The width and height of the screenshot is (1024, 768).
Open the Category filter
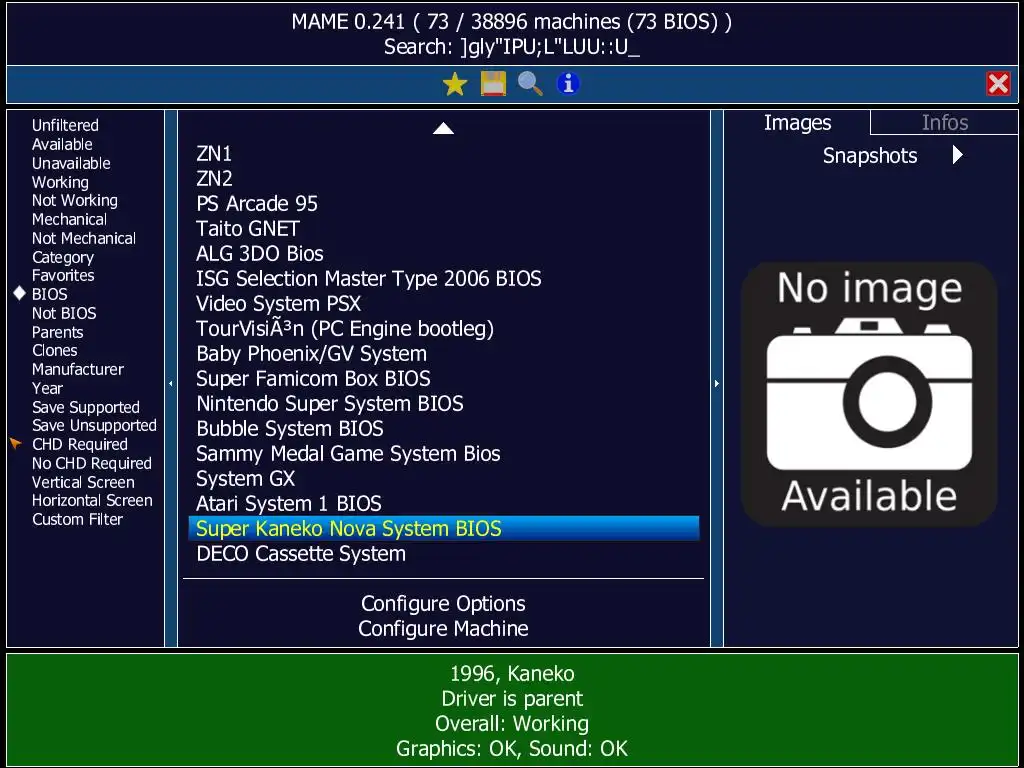pyautogui.click(x=63, y=257)
